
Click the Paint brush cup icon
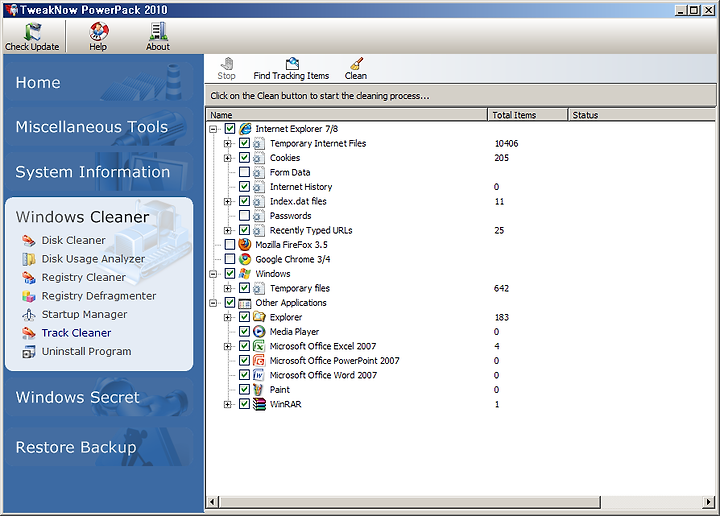[x=259, y=390]
